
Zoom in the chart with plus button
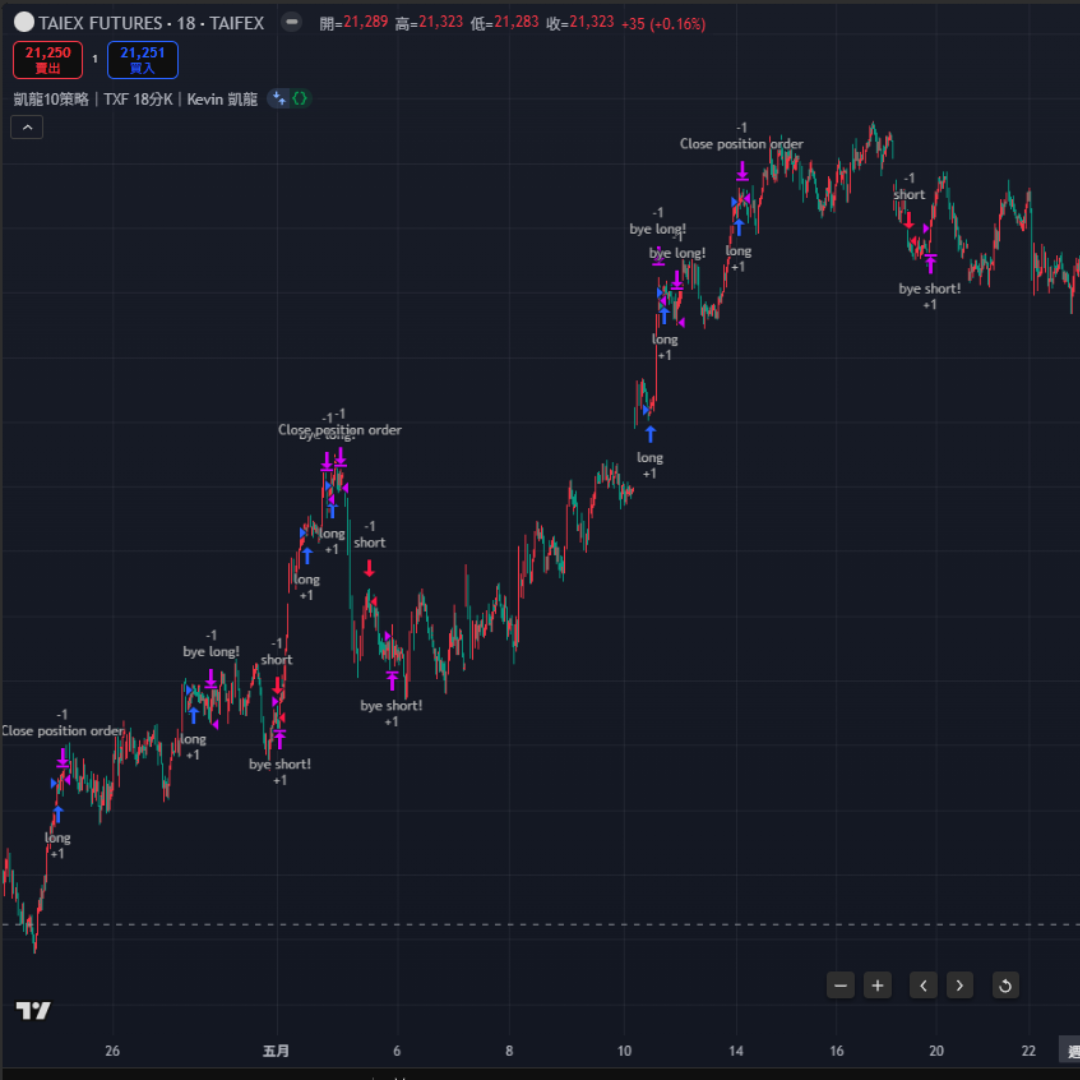(x=878, y=985)
